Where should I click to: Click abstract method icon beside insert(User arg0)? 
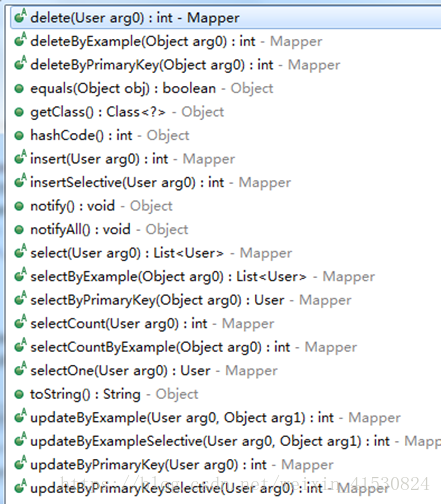20,157
